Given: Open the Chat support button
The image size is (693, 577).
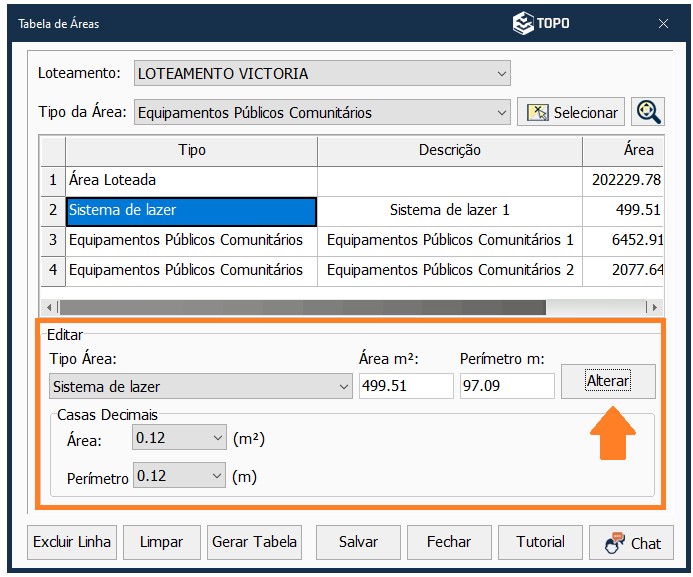Looking at the screenshot, I should (632, 542).
